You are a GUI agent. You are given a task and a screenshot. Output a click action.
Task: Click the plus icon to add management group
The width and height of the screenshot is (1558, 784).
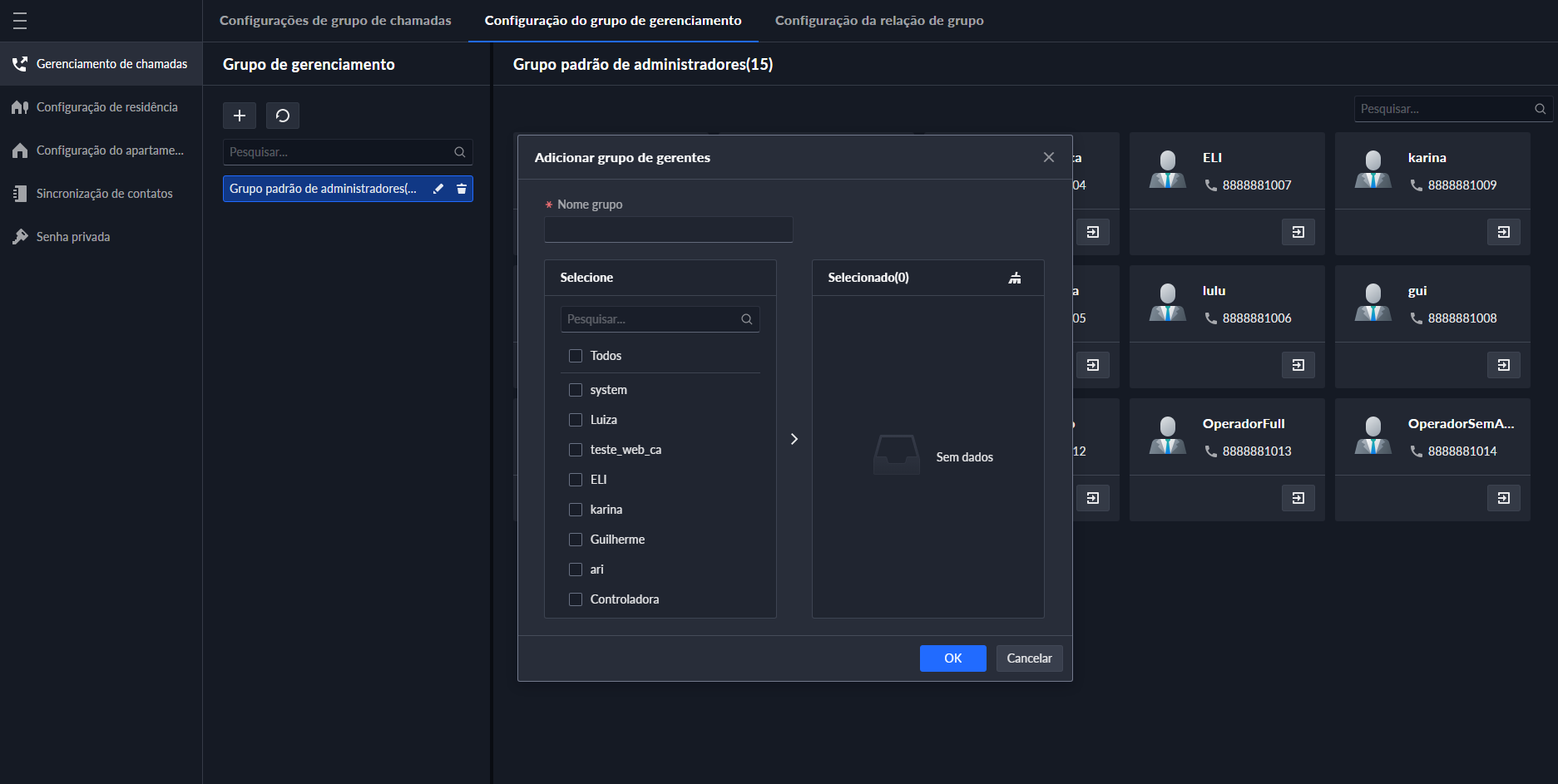coord(240,116)
